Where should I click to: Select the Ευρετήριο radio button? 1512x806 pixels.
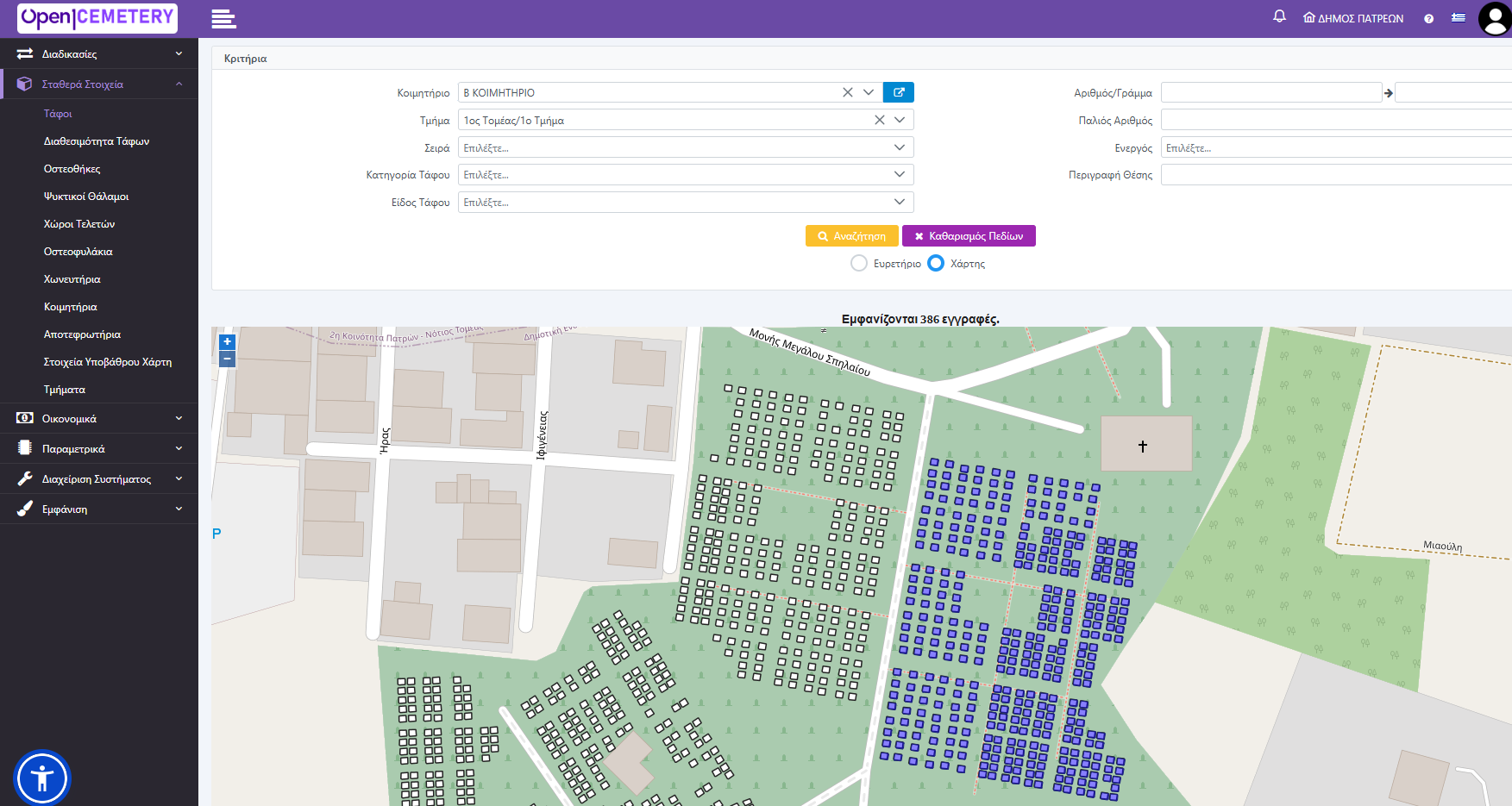click(859, 264)
